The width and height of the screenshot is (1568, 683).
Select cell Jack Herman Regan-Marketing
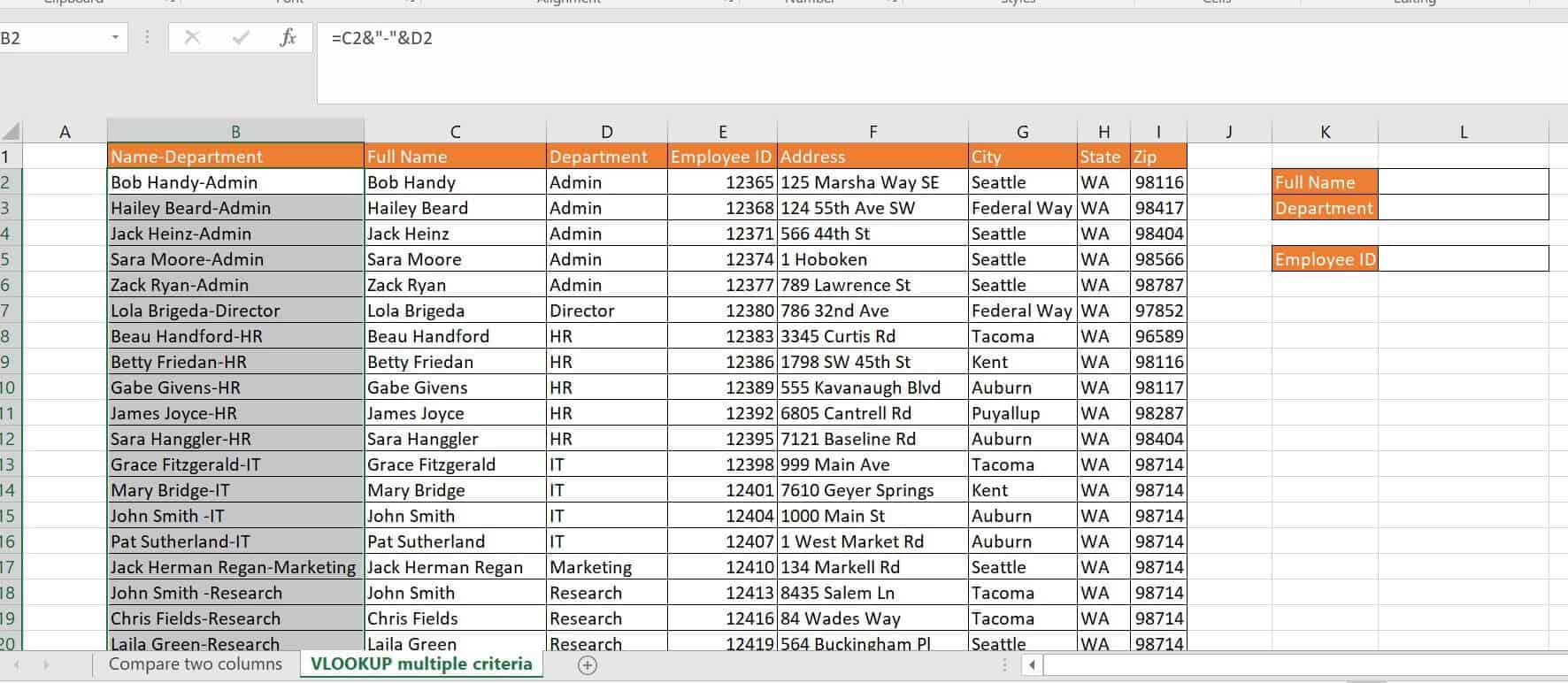coord(235,567)
